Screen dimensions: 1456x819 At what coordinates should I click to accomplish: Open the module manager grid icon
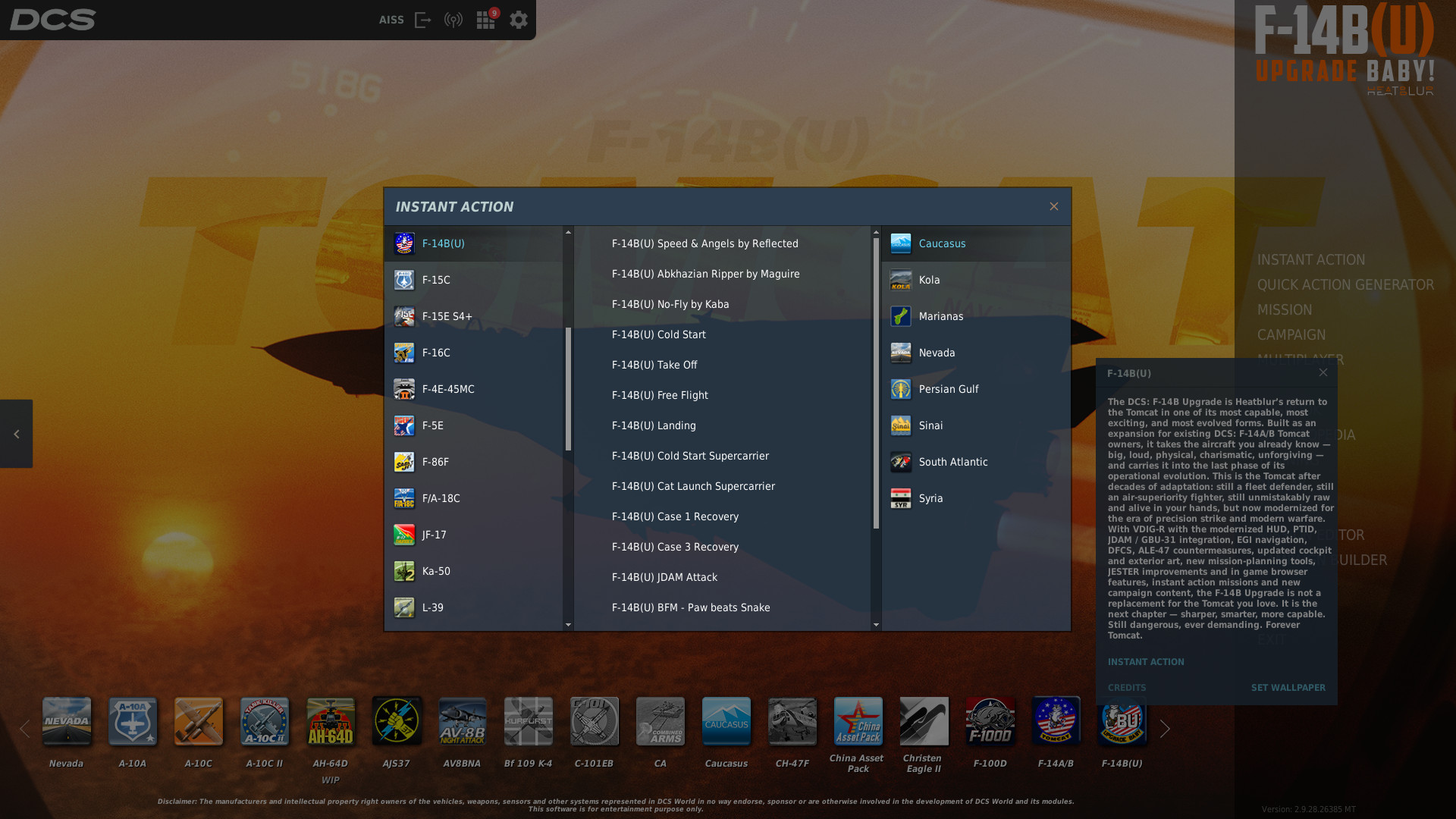click(x=485, y=20)
